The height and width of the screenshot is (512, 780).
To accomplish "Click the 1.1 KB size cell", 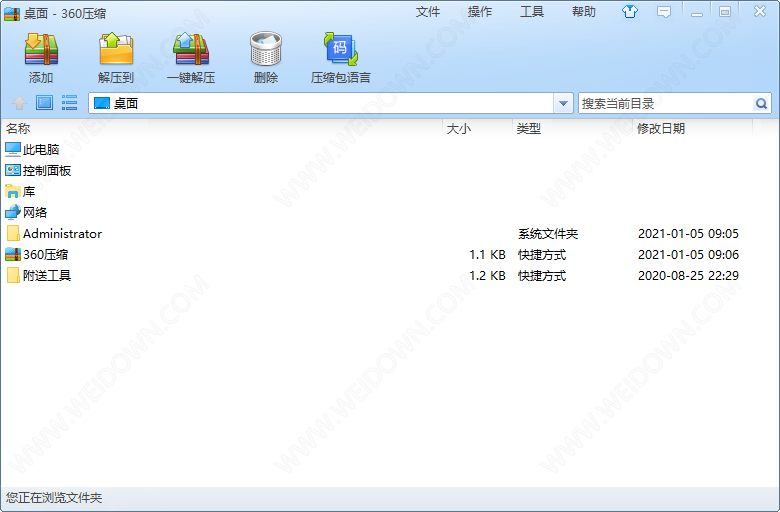I will [x=487, y=255].
